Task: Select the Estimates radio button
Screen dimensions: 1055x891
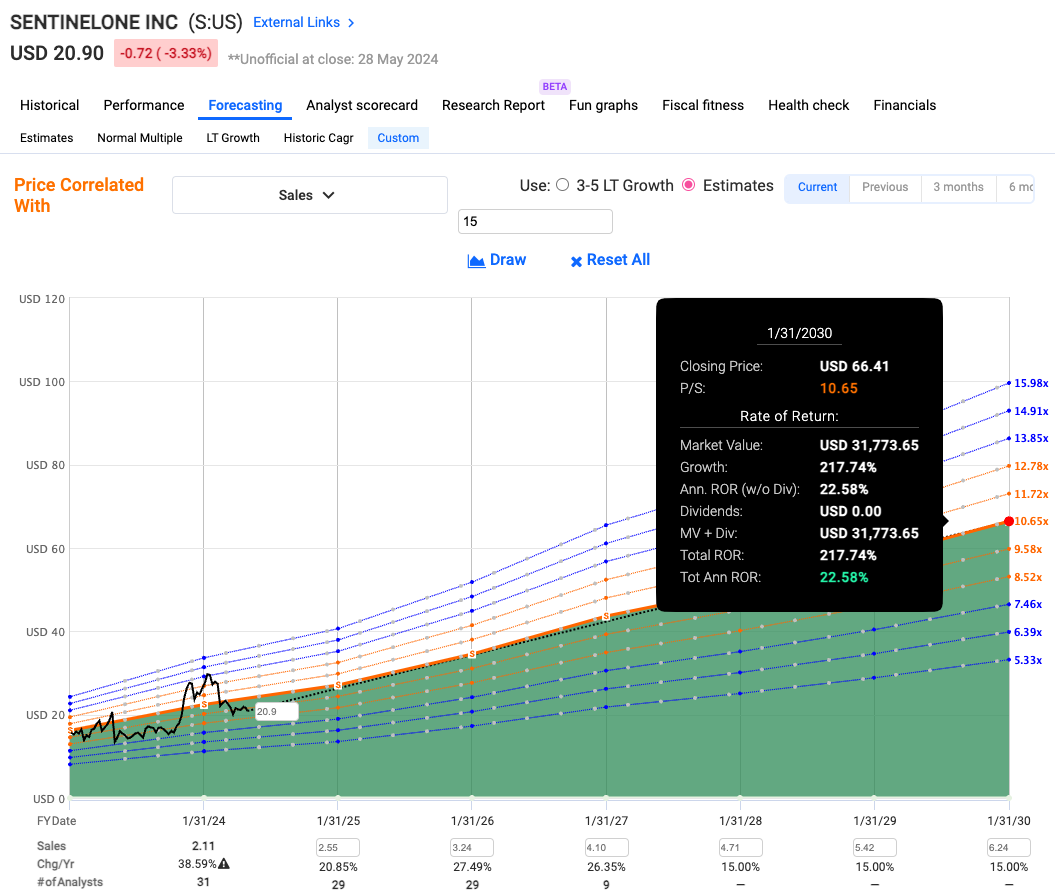Action: point(688,185)
